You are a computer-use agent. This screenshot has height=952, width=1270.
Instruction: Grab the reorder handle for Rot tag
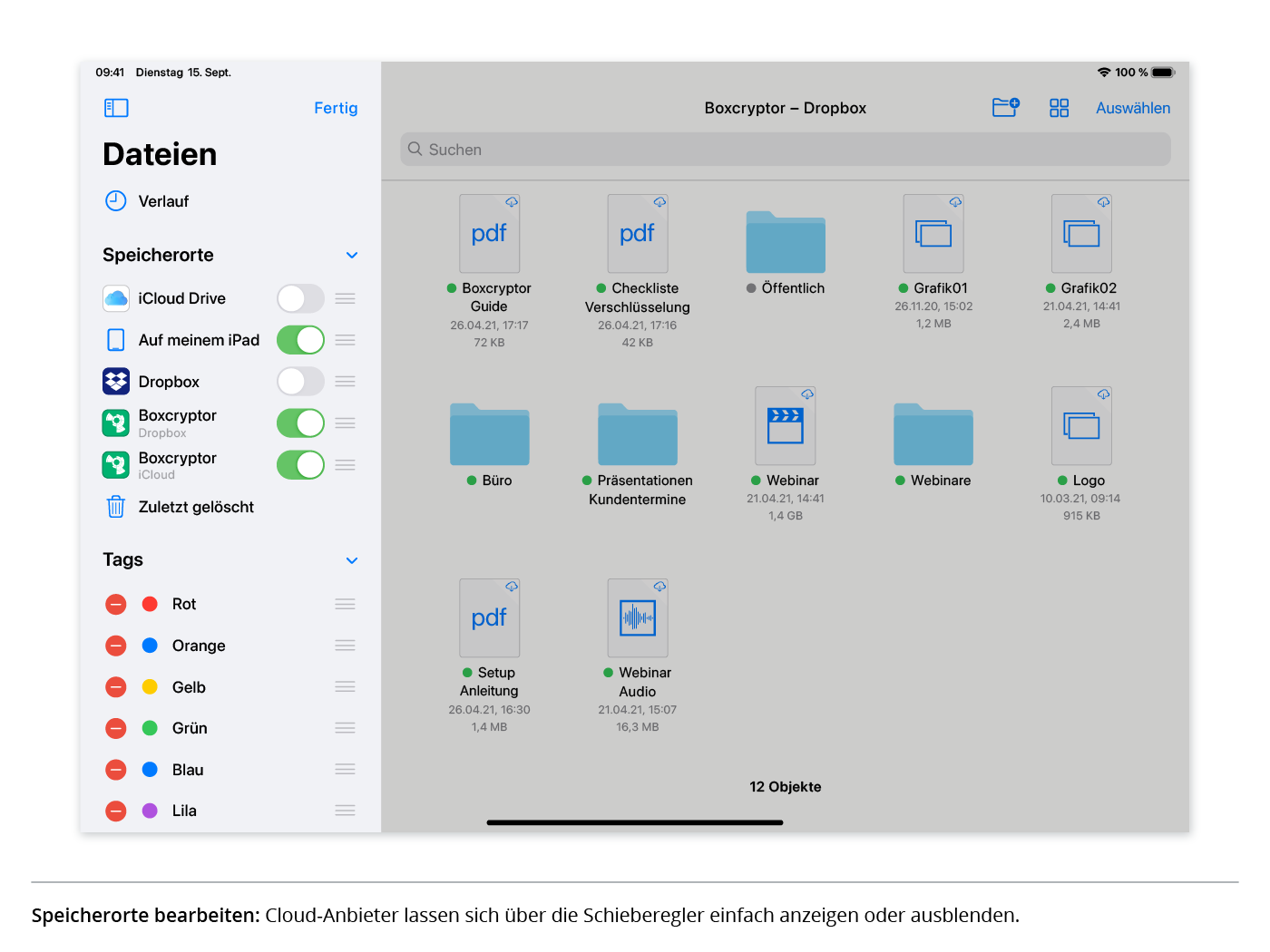[345, 604]
